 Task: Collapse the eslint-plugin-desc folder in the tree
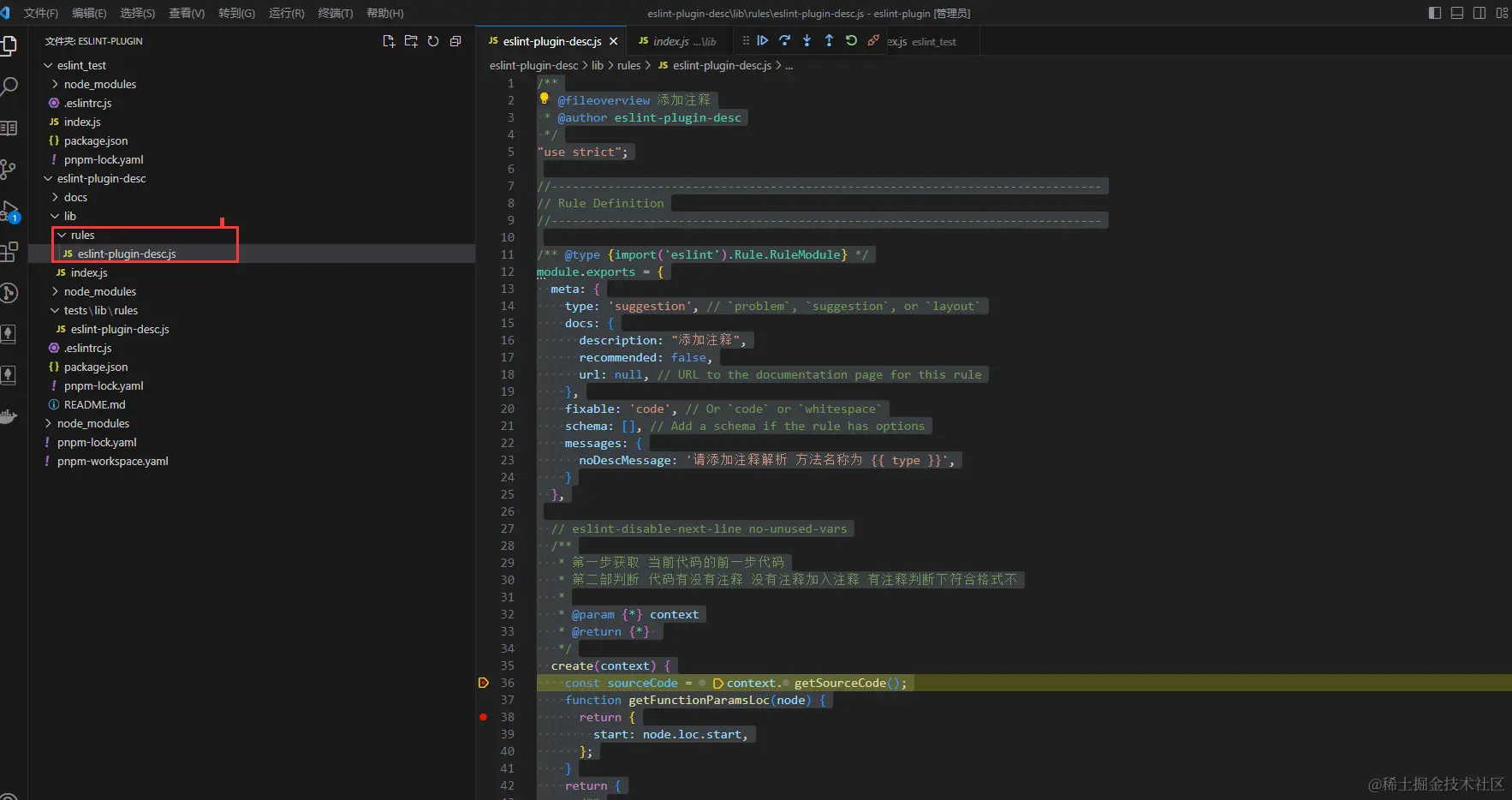pos(48,178)
